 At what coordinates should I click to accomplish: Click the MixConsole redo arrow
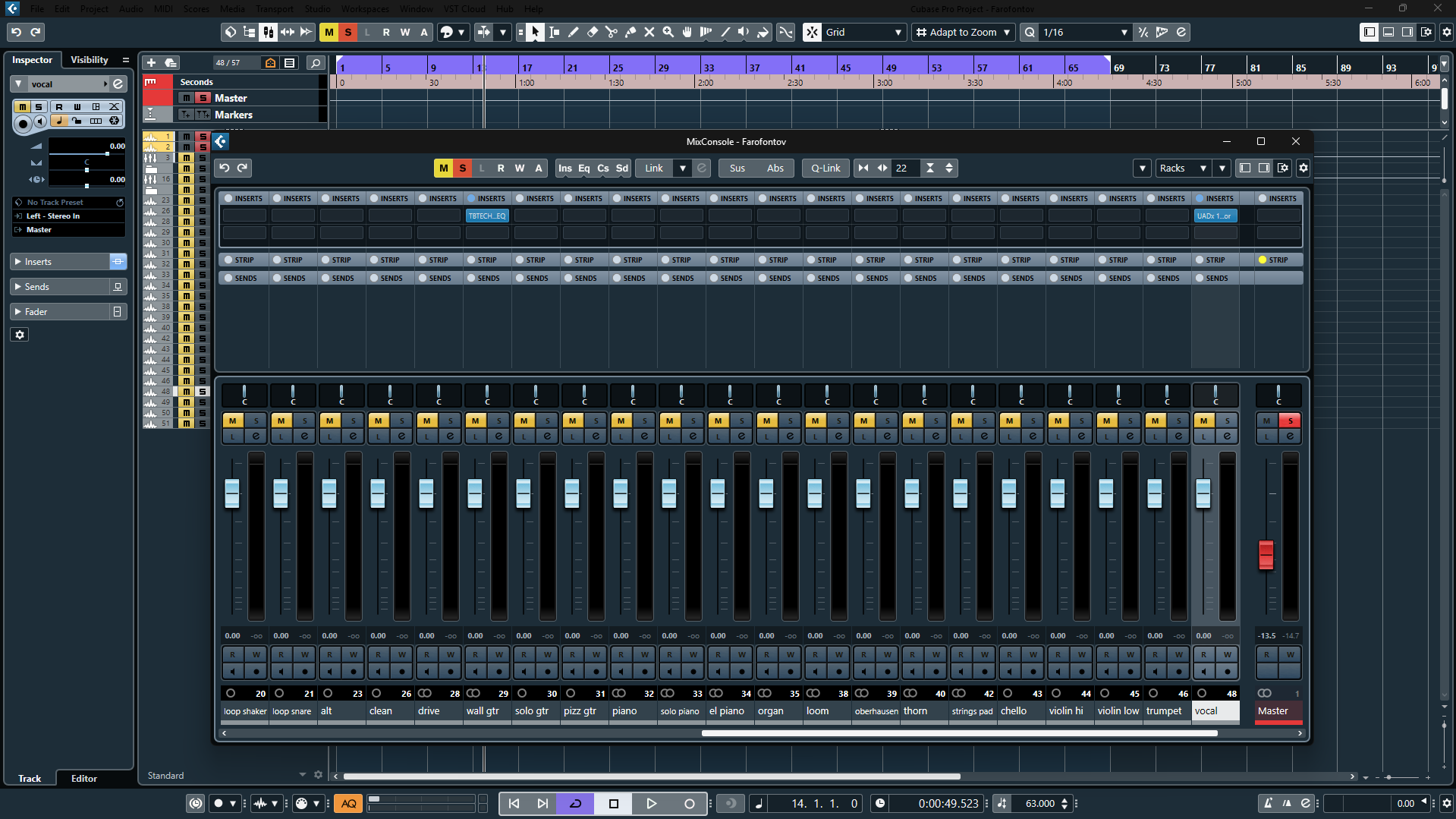(243, 168)
